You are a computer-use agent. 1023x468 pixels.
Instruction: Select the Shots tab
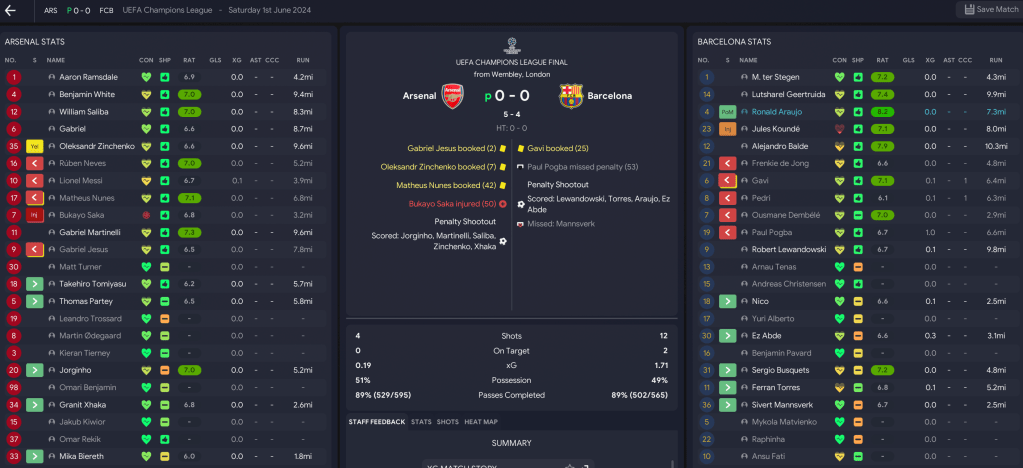[447, 422]
